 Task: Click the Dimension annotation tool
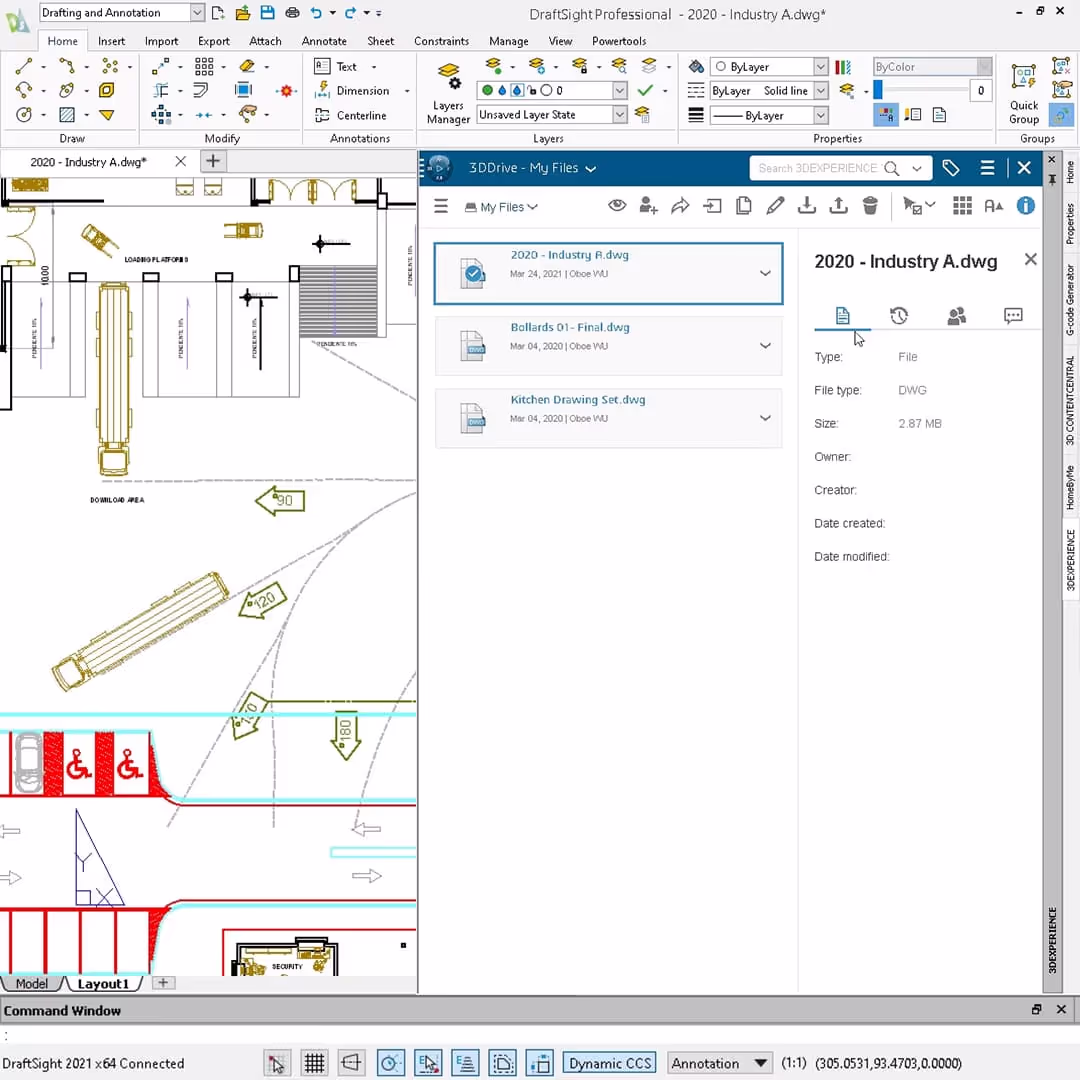coord(352,90)
